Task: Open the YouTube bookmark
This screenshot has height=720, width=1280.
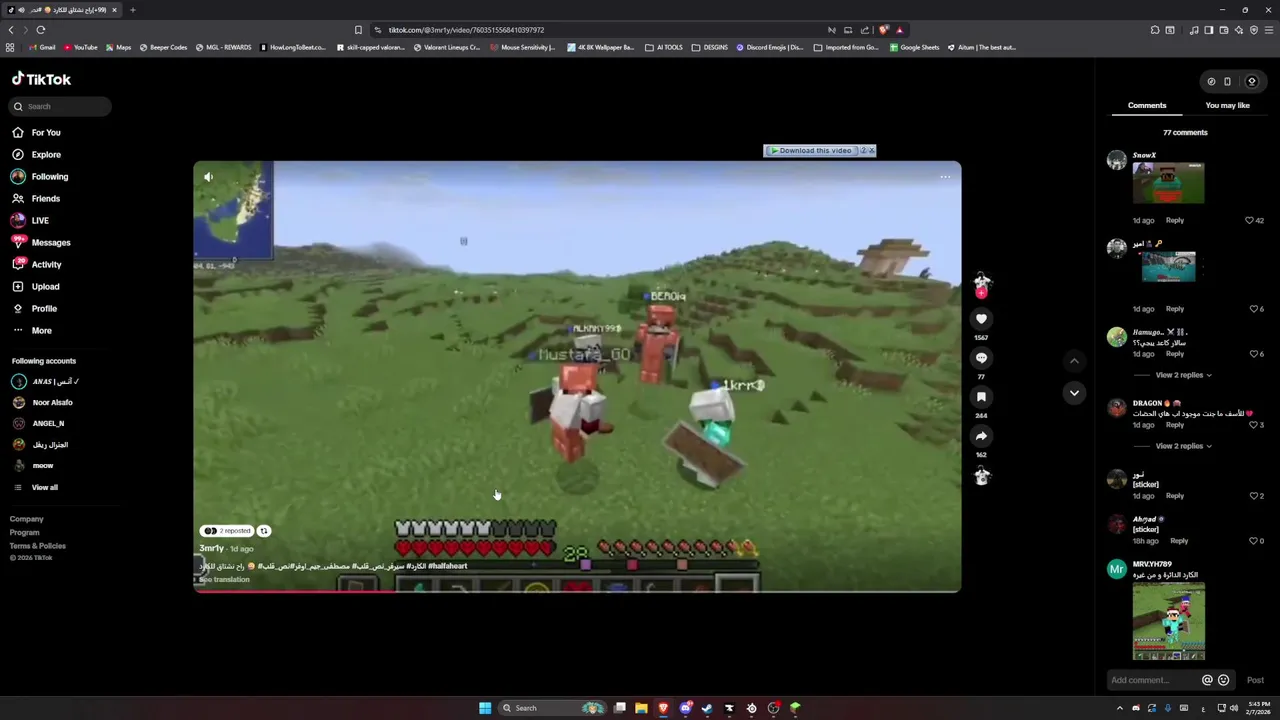Action: [x=81, y=47]
